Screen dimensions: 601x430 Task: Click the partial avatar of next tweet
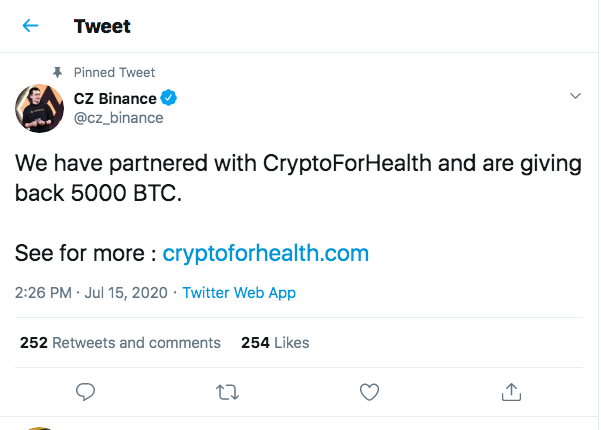39,428
